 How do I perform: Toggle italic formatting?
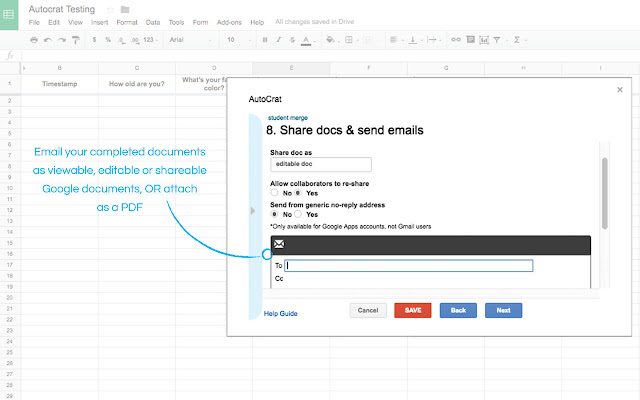278,40
